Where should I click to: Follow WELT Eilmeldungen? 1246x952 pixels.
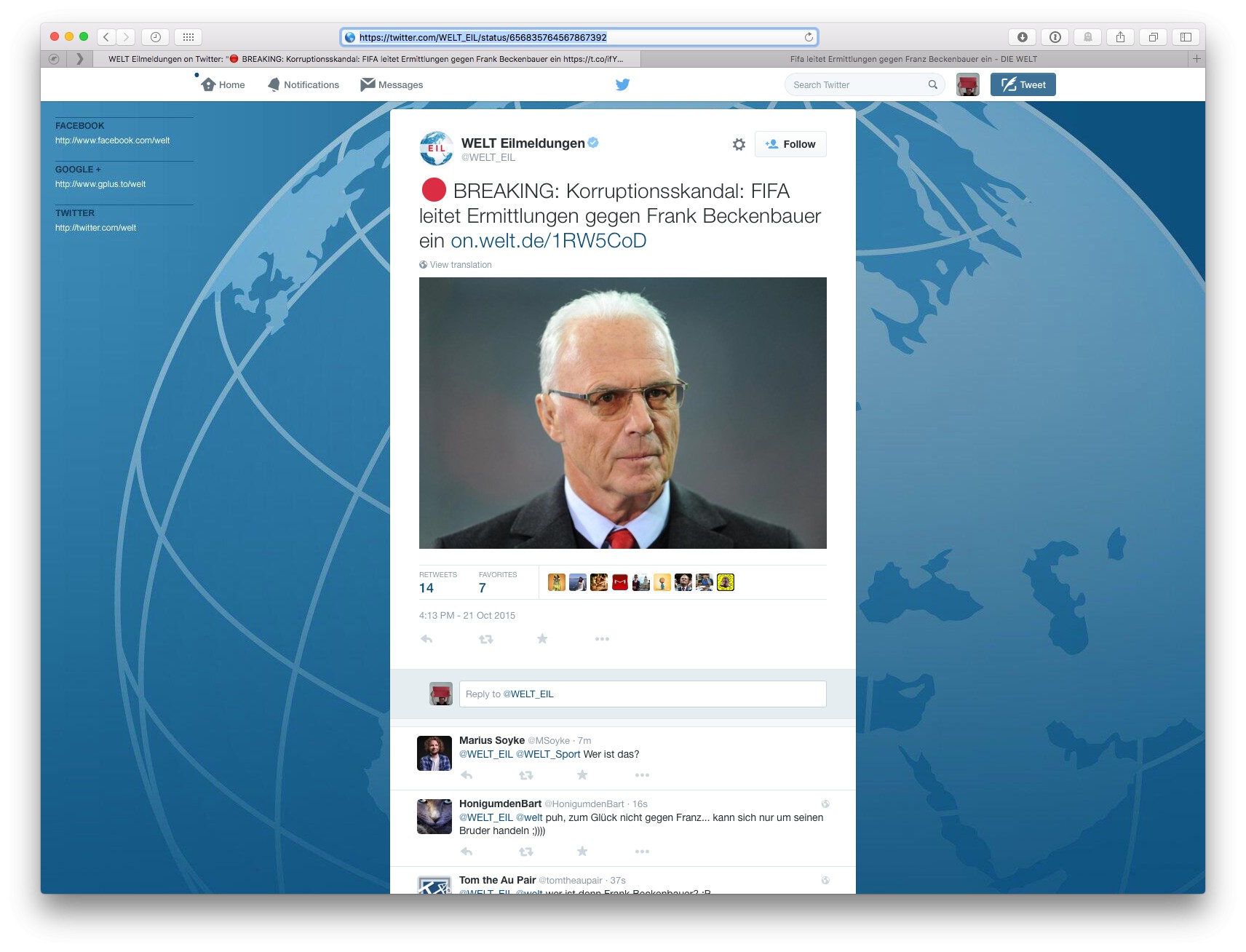[790, 144]
